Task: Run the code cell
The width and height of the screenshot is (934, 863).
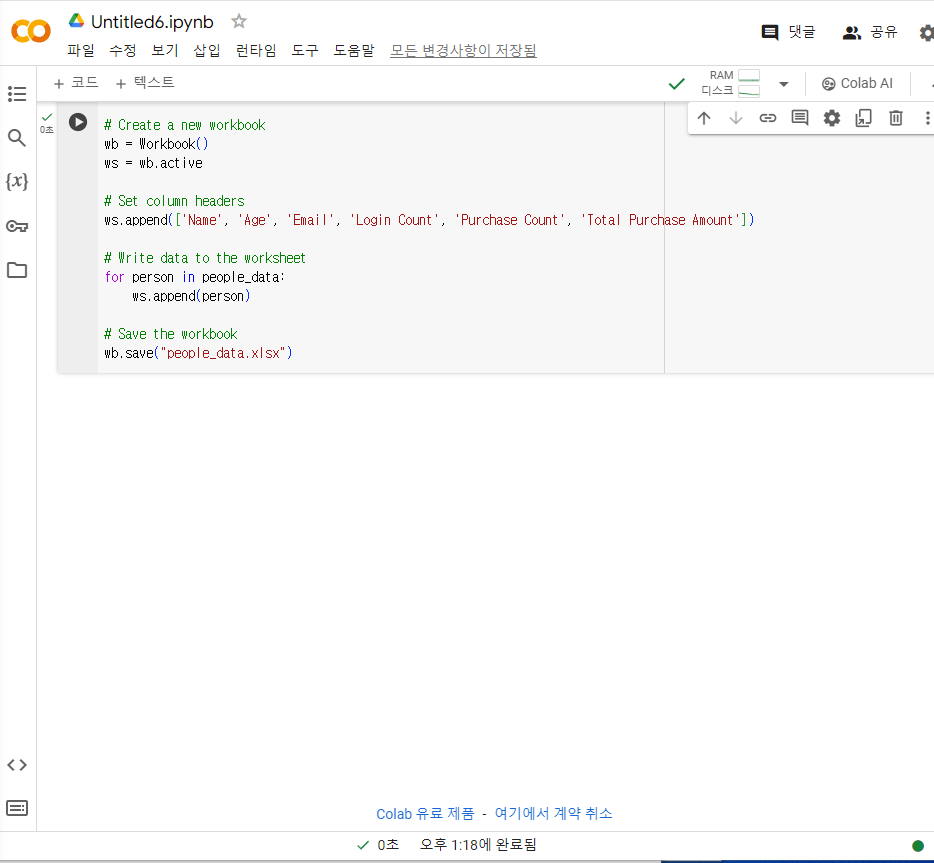Action: (78, 122)
